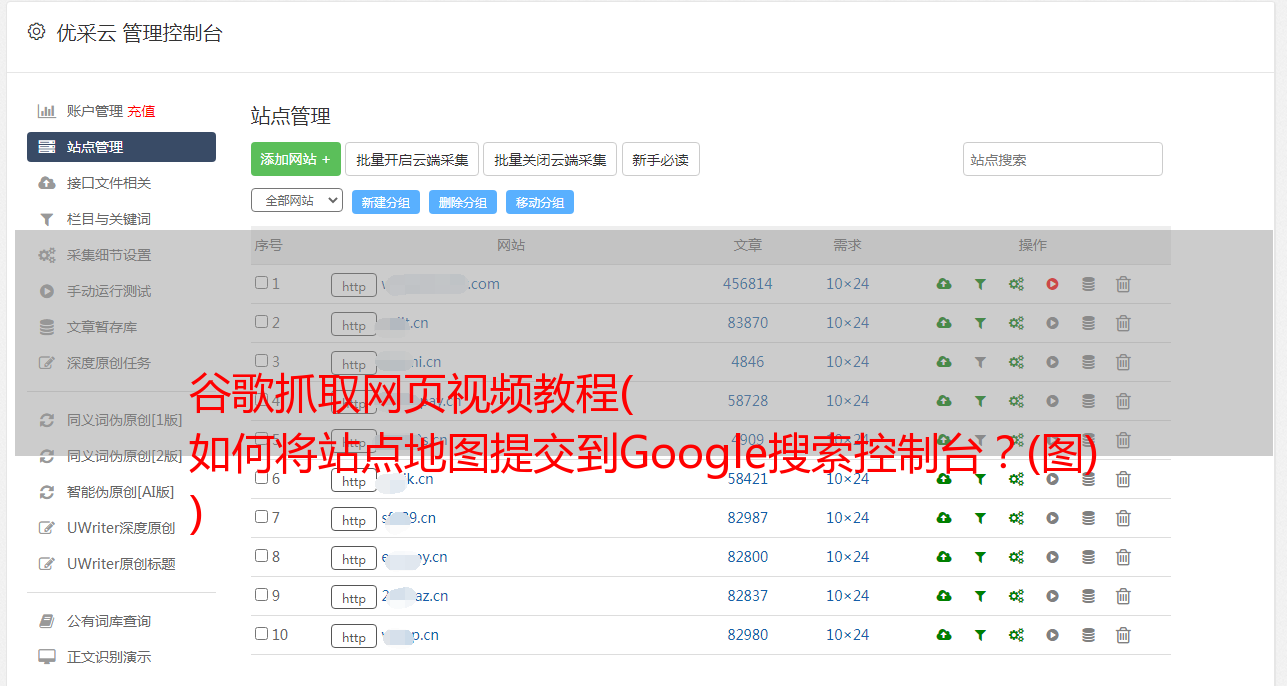The width and height of the screenshot is (1287, 686).
Task: Click the database icon in the 4846 row
Action: tap(1088, 362)
